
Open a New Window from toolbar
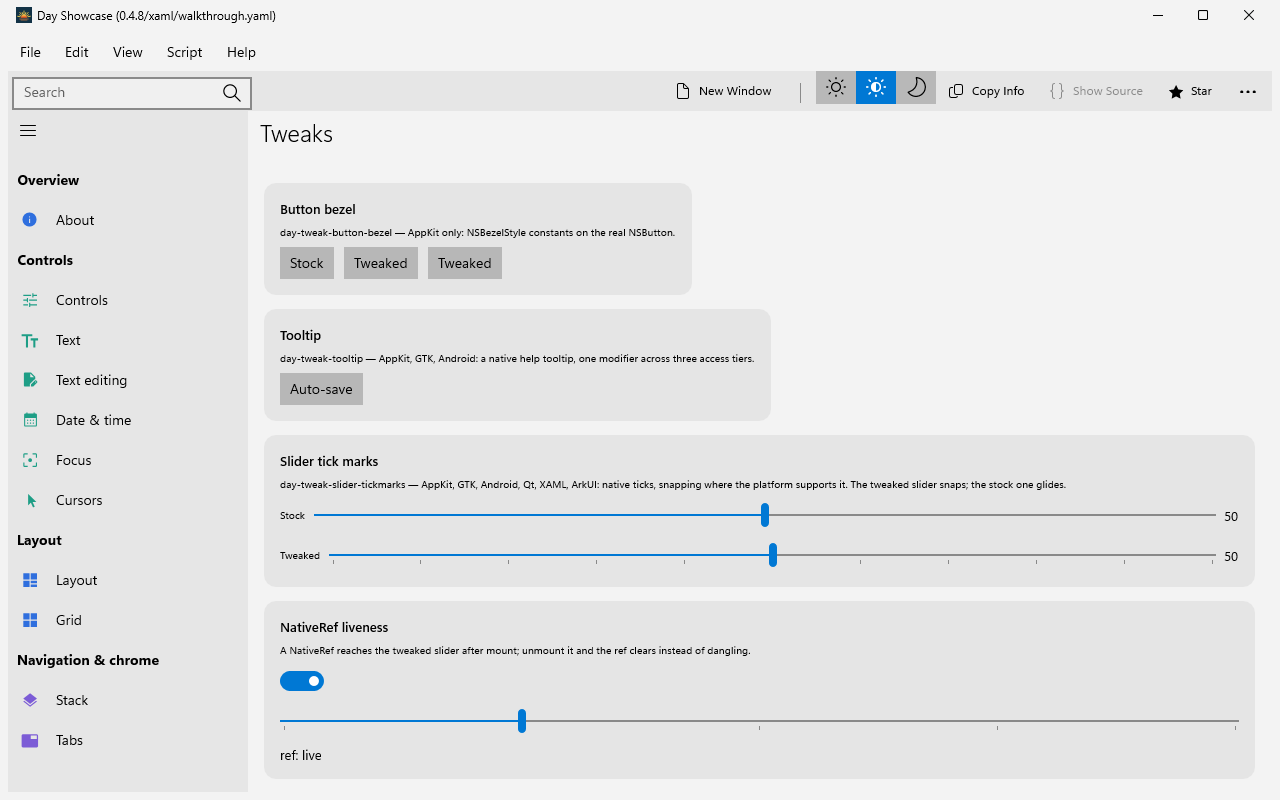724,91
